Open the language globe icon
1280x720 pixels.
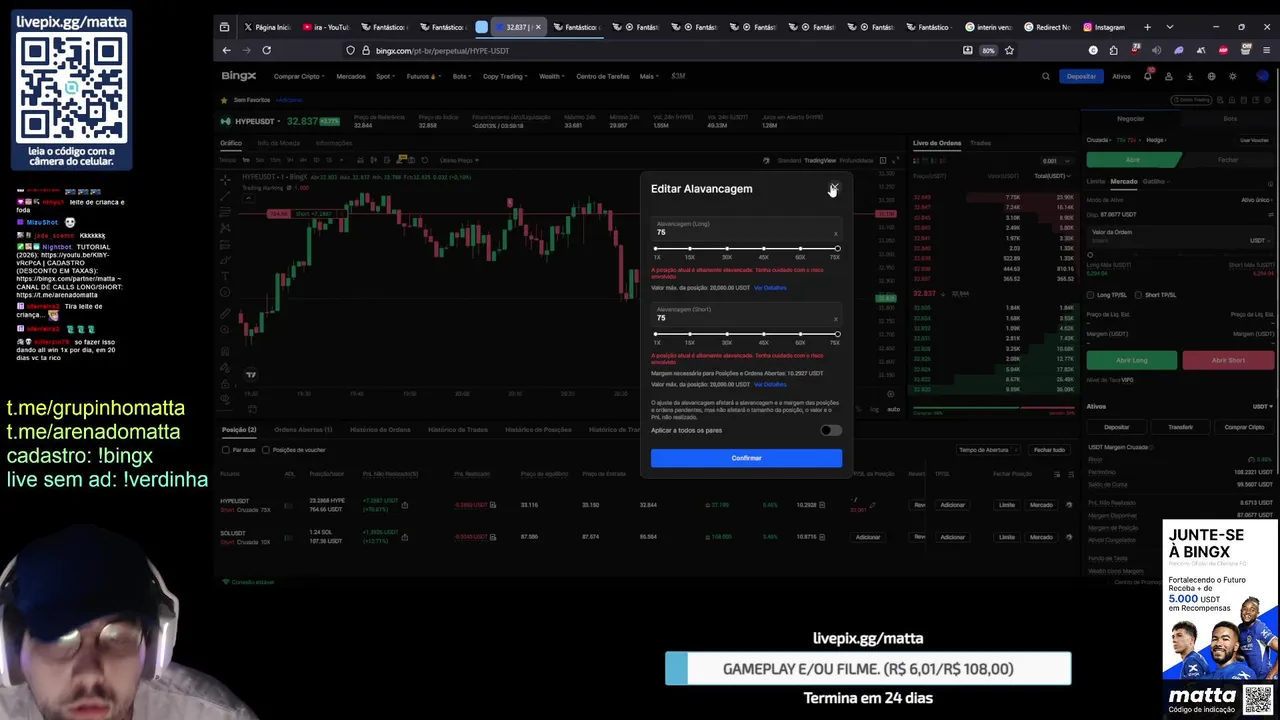pos(1211,76)
